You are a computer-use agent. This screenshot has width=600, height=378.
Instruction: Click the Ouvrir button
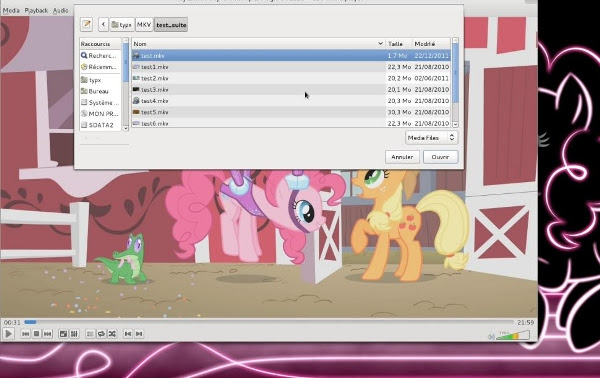coord(440,157)
